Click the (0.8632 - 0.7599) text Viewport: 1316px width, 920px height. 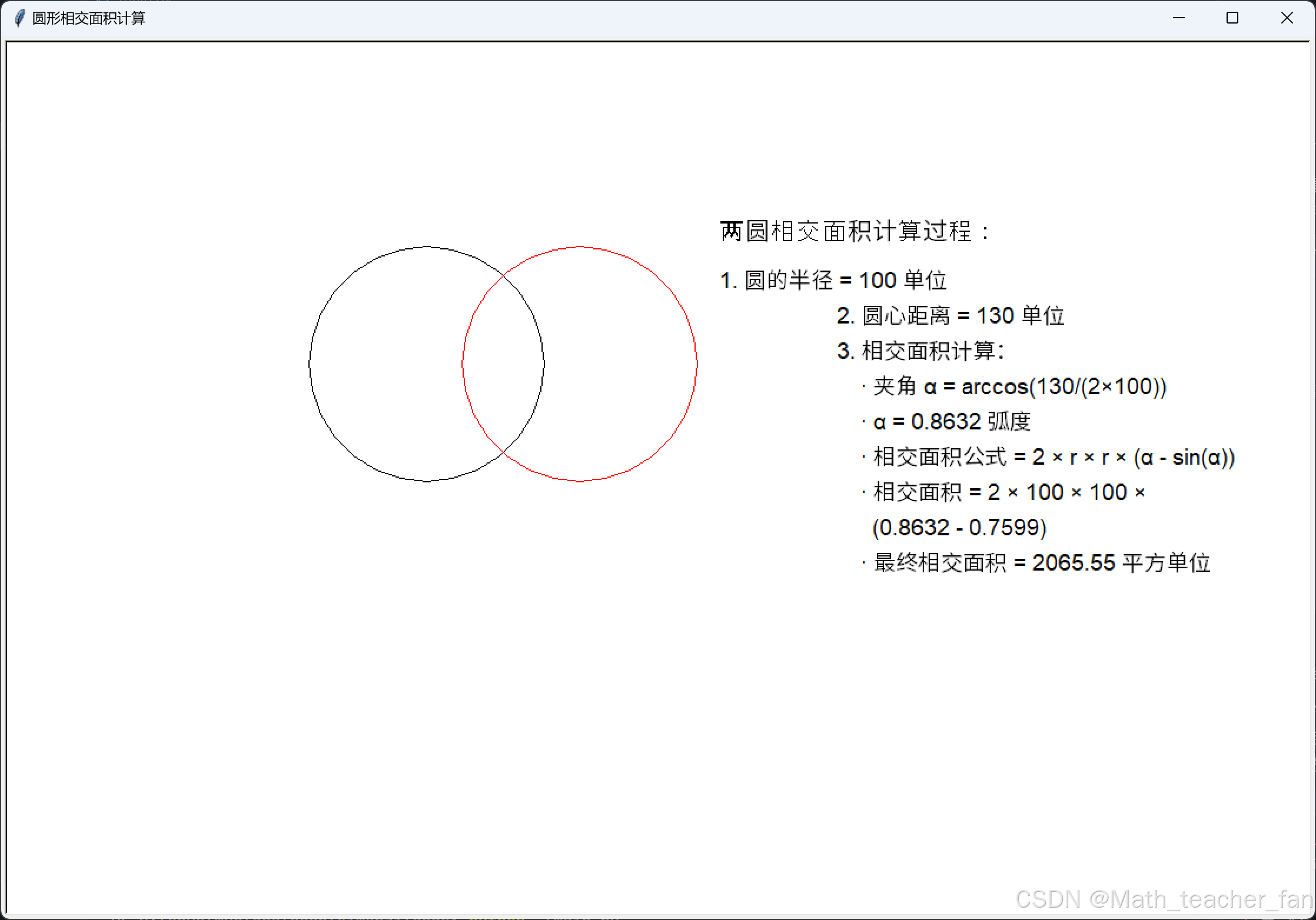point(959,528)
